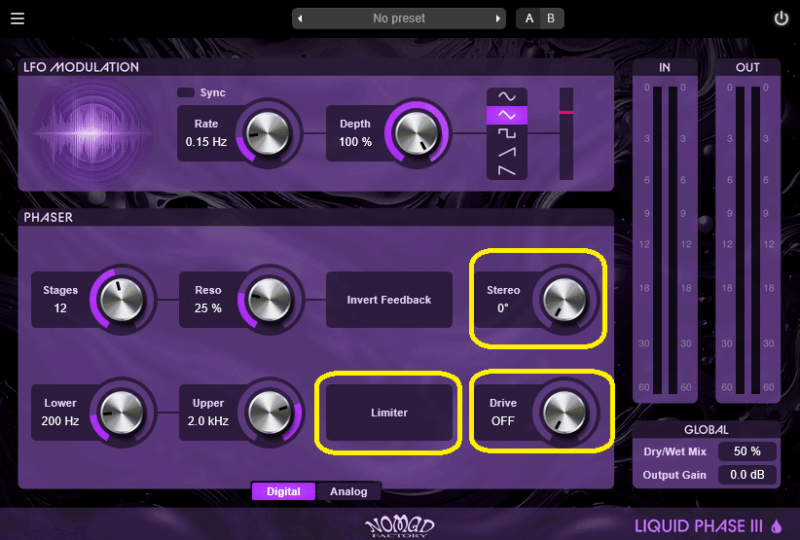Image resolution: width=800 pixels, height=540 pixels.
Task: Click the Stages knob
Action: (121, 300)
